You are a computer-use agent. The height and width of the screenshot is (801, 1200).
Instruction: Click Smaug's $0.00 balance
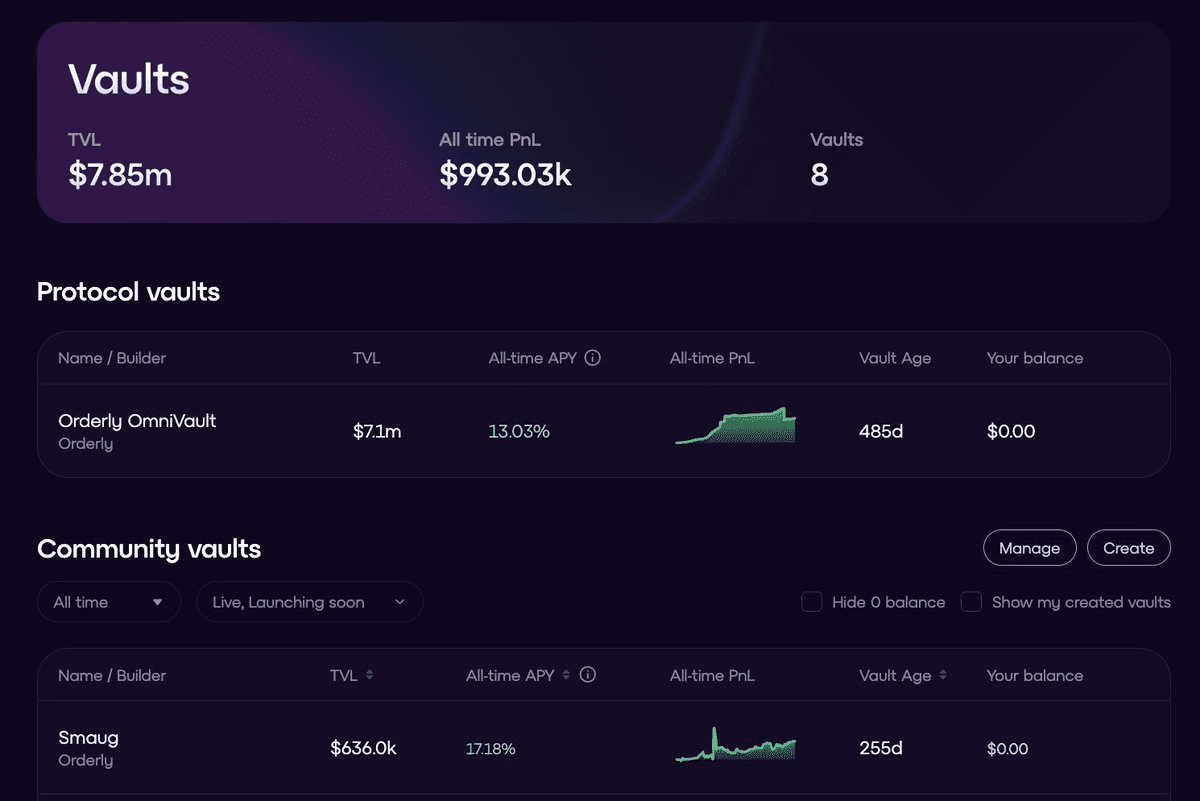(x=1007, y=749)
